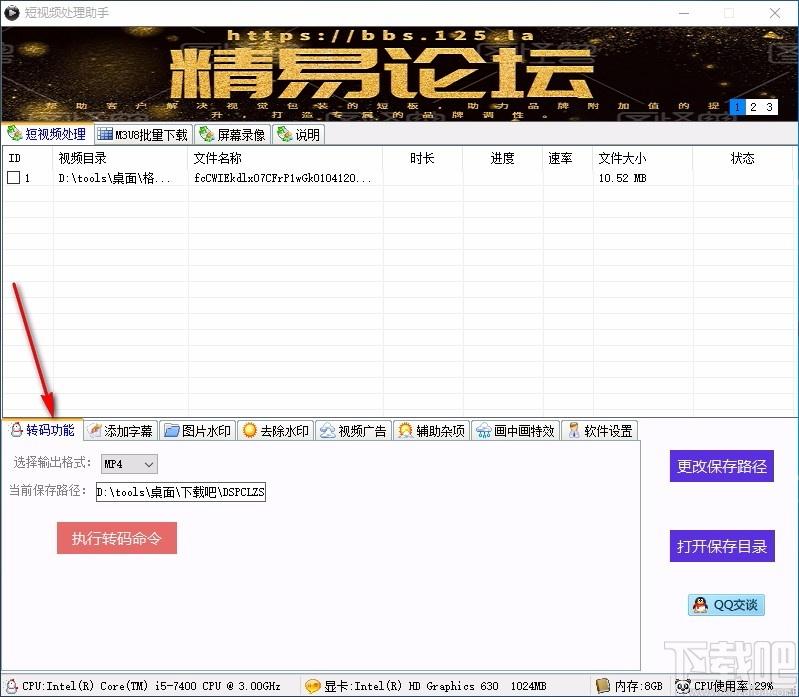The image size is (799, 697).
Task: Open the 软件设置 tab
Action: point(600,431)
